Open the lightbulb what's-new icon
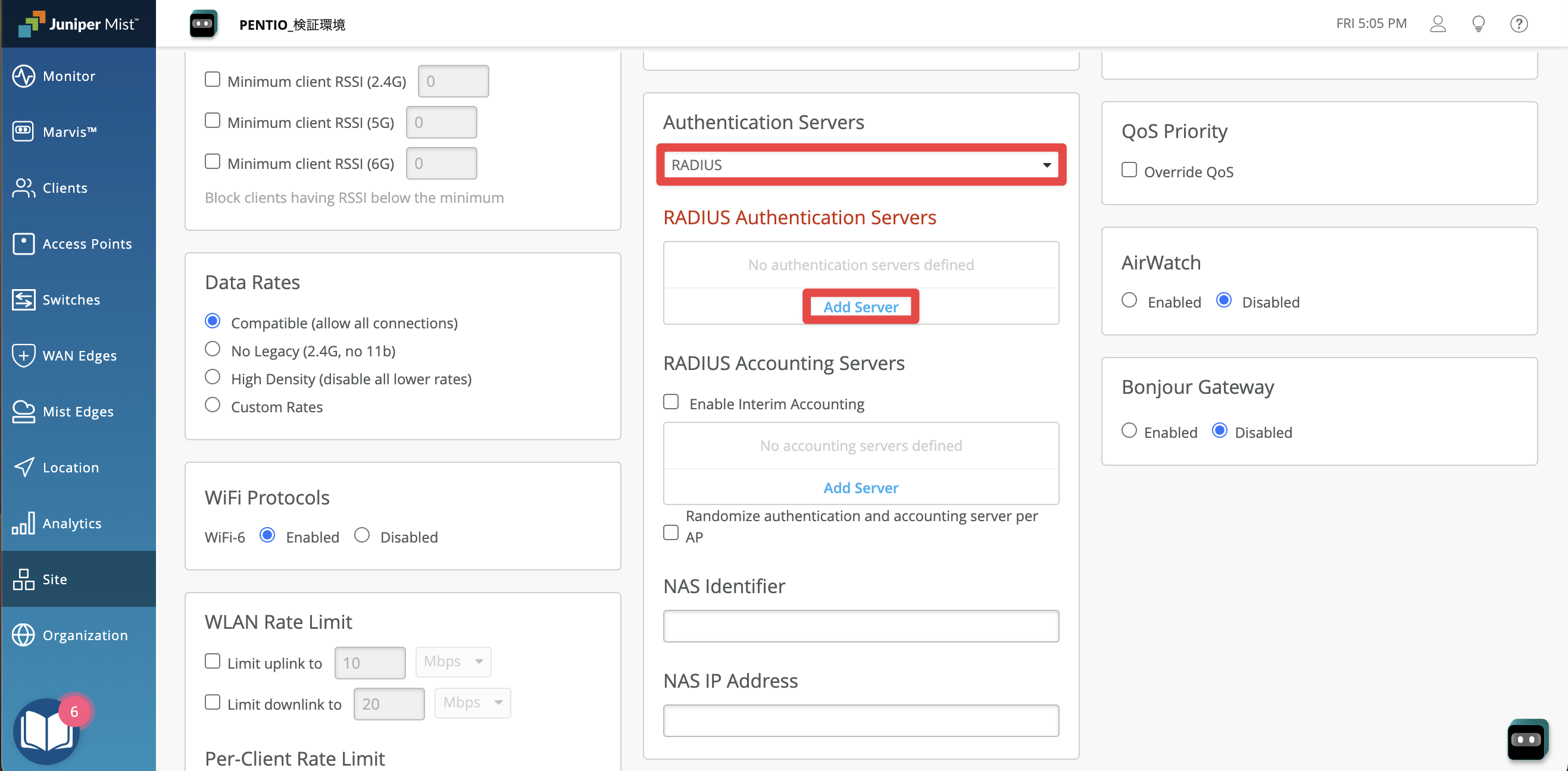Image resolution: width=1568 pixels, height=771 pixels. [x=1478, y=24]
